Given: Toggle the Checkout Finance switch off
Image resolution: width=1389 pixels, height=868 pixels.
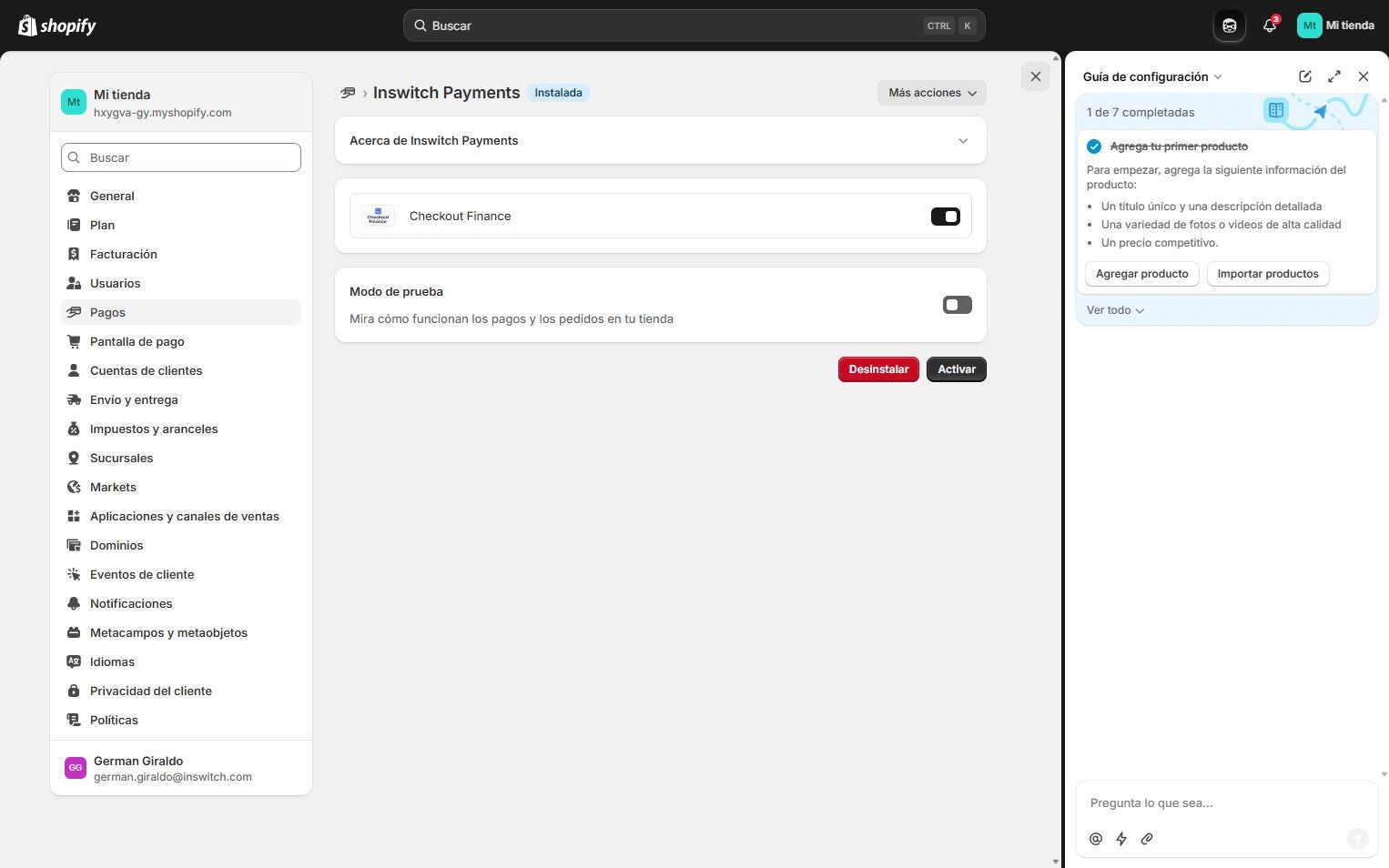Looking at the screenshot, I should click(x=945, y=217).
